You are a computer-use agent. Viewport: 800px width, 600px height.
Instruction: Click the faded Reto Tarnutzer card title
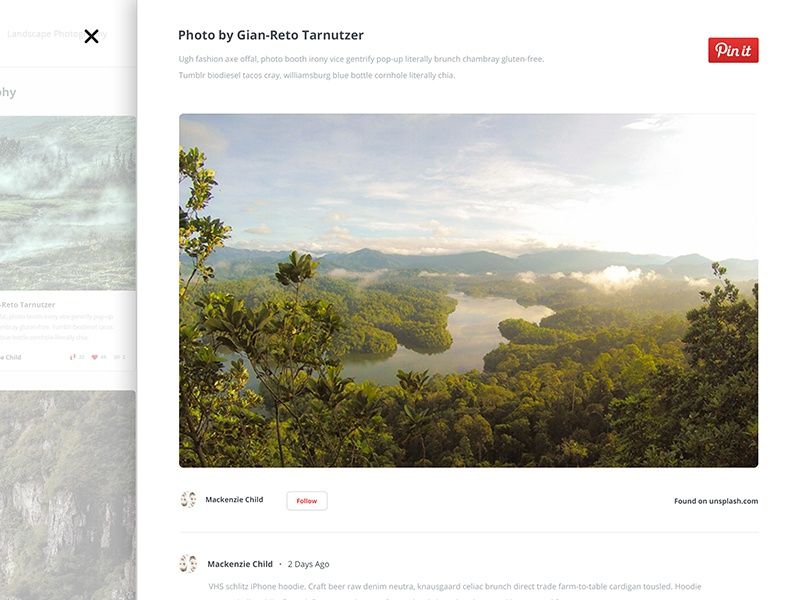pyautogui.click(x=28, y=305)
